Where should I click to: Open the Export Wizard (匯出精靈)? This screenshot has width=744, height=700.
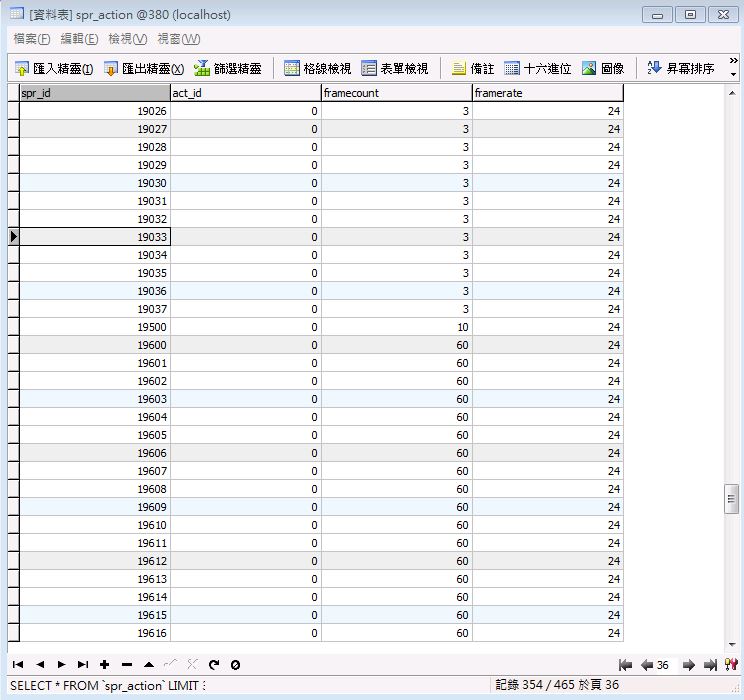pos(144,69)
